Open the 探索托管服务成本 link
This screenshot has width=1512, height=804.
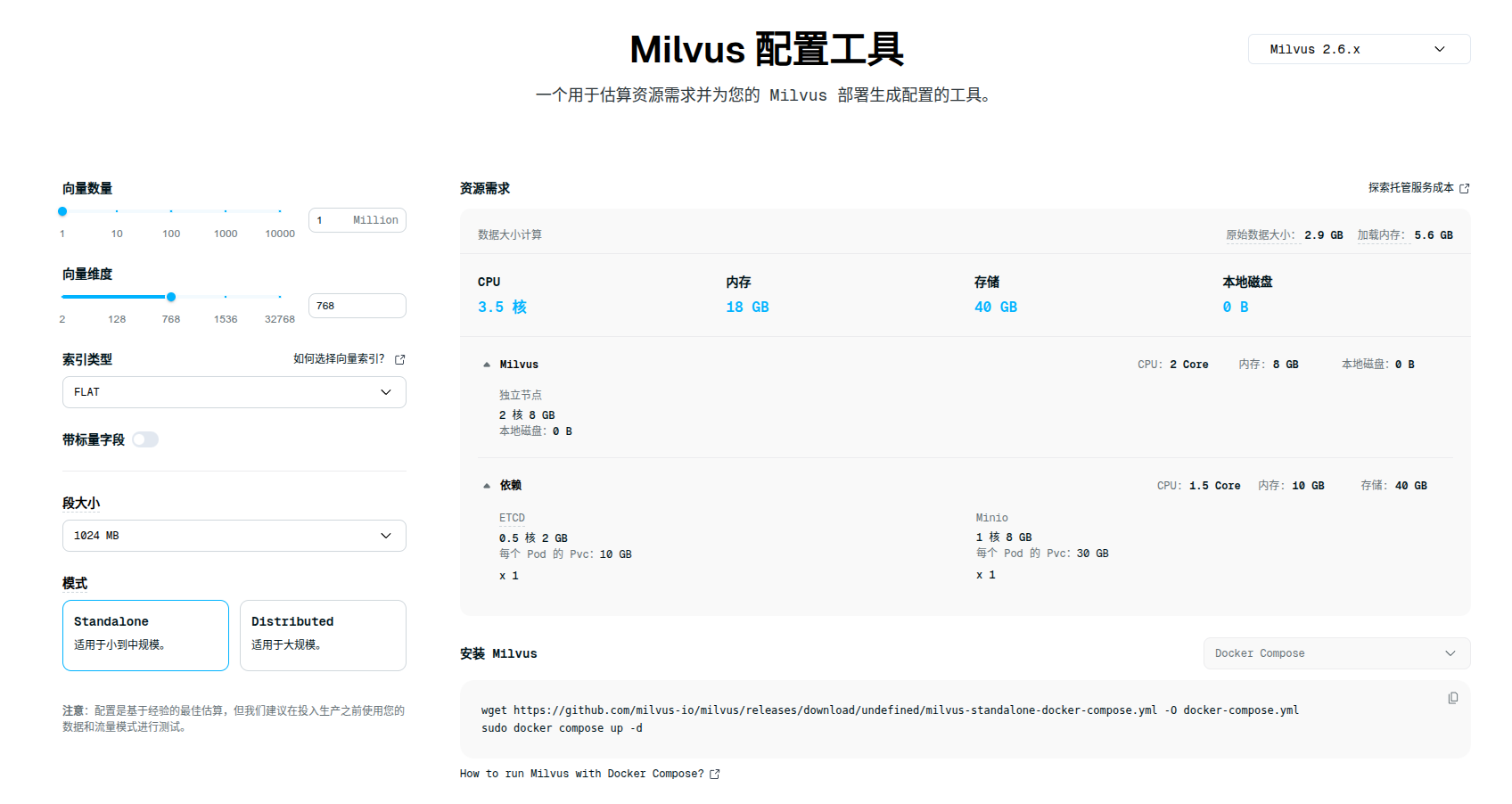click(x=1410, y=188)
